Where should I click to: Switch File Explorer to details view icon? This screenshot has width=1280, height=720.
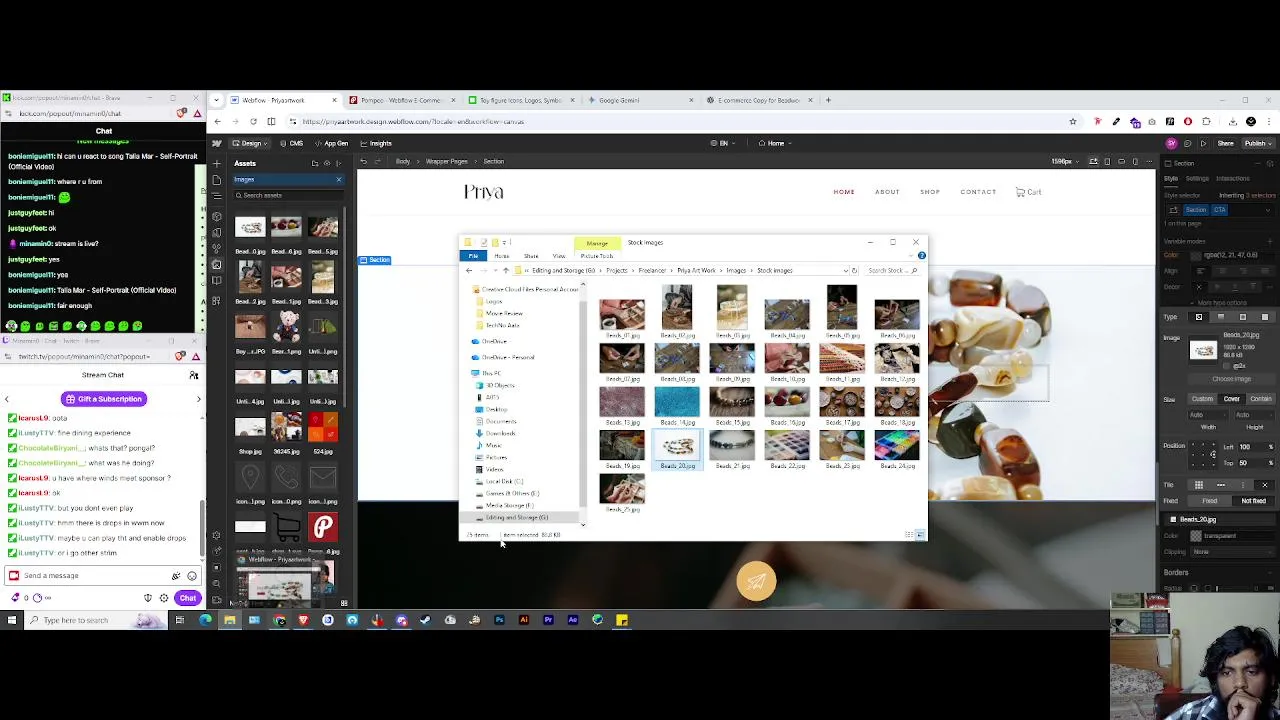point(909,535)
